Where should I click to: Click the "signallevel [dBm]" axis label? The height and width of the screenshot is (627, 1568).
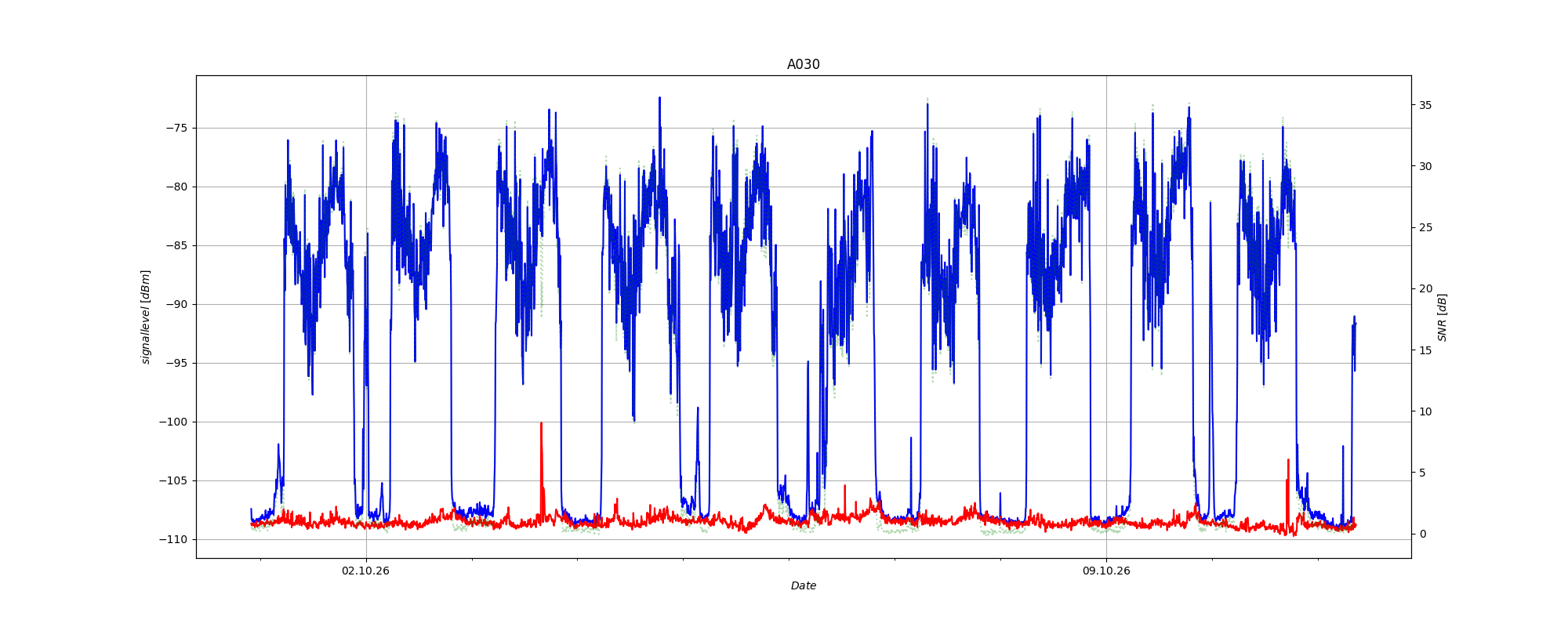[x=146, y=317]
